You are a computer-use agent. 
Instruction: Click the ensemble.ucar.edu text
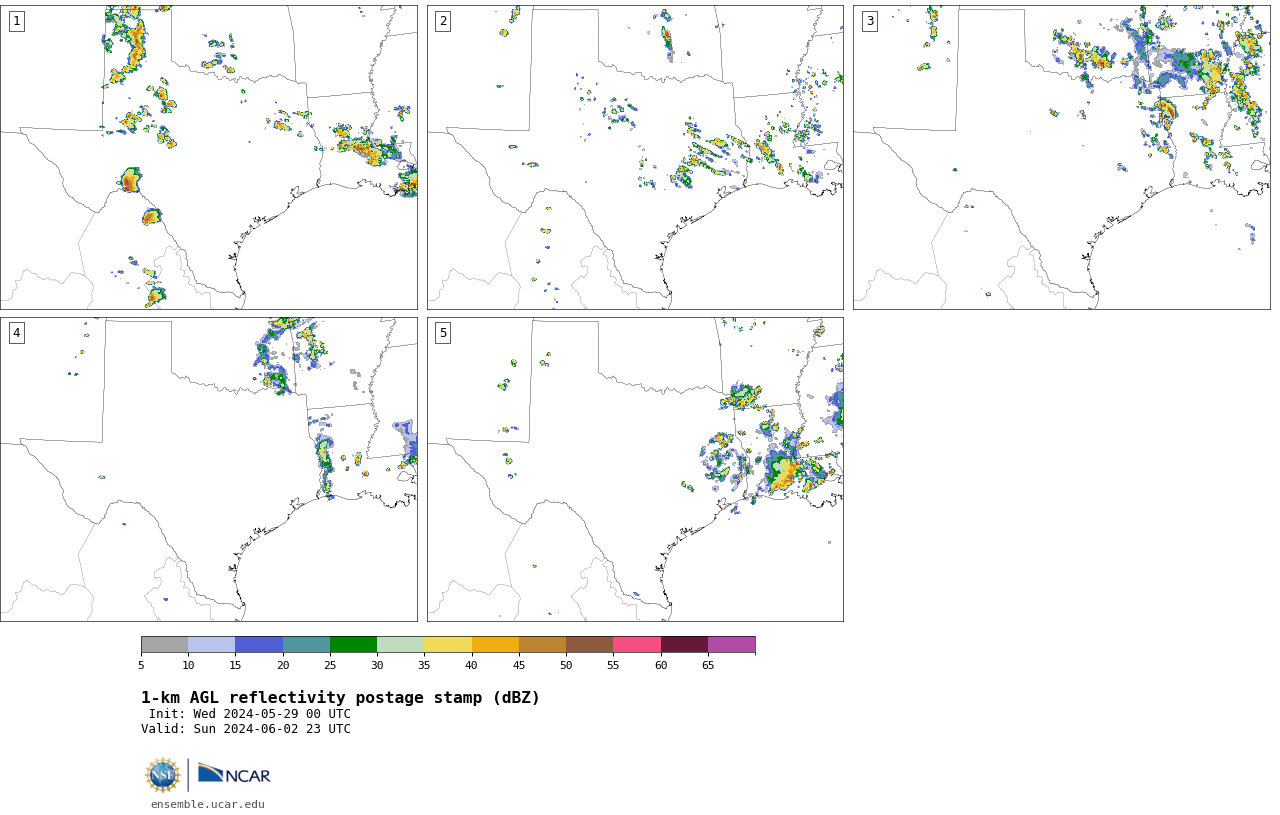(208, 804)
